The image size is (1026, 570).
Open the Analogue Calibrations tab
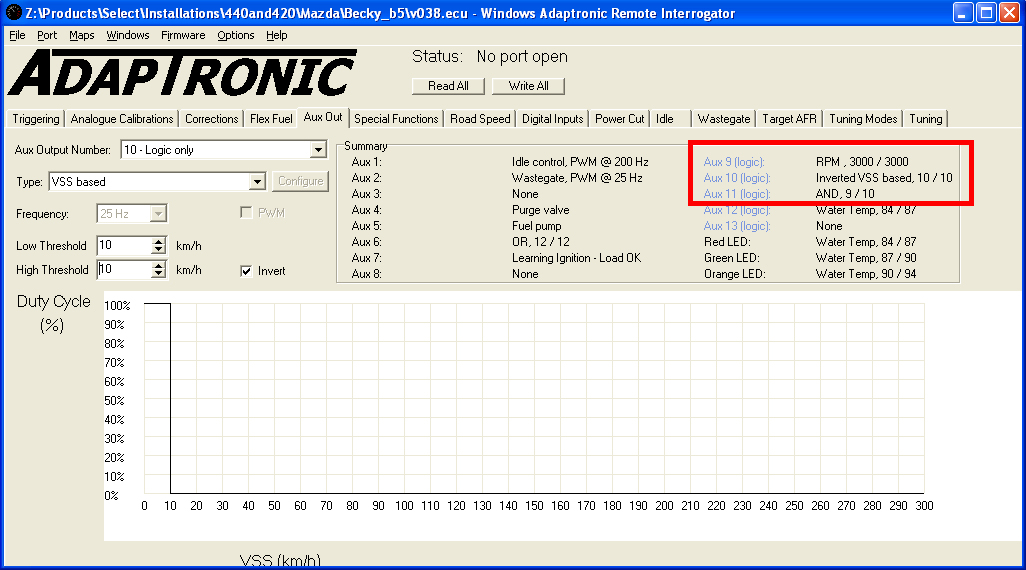coord(122,119)
